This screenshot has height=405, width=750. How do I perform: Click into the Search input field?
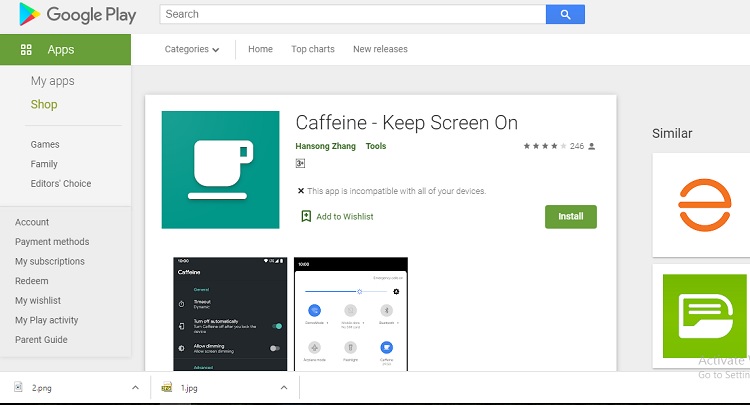point(353,14)
